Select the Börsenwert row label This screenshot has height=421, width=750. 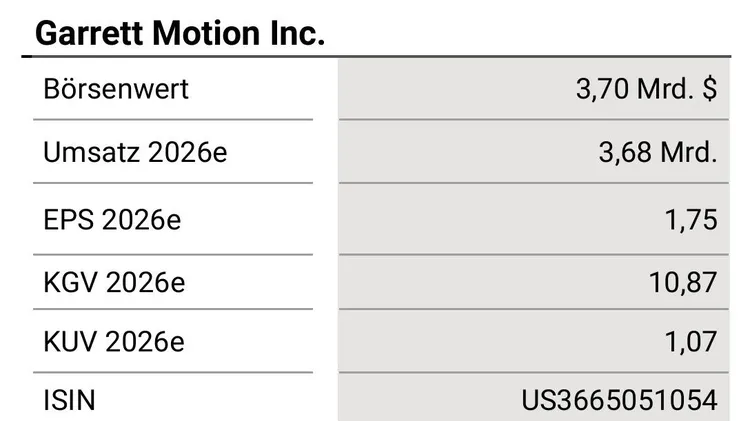[116, 89]
